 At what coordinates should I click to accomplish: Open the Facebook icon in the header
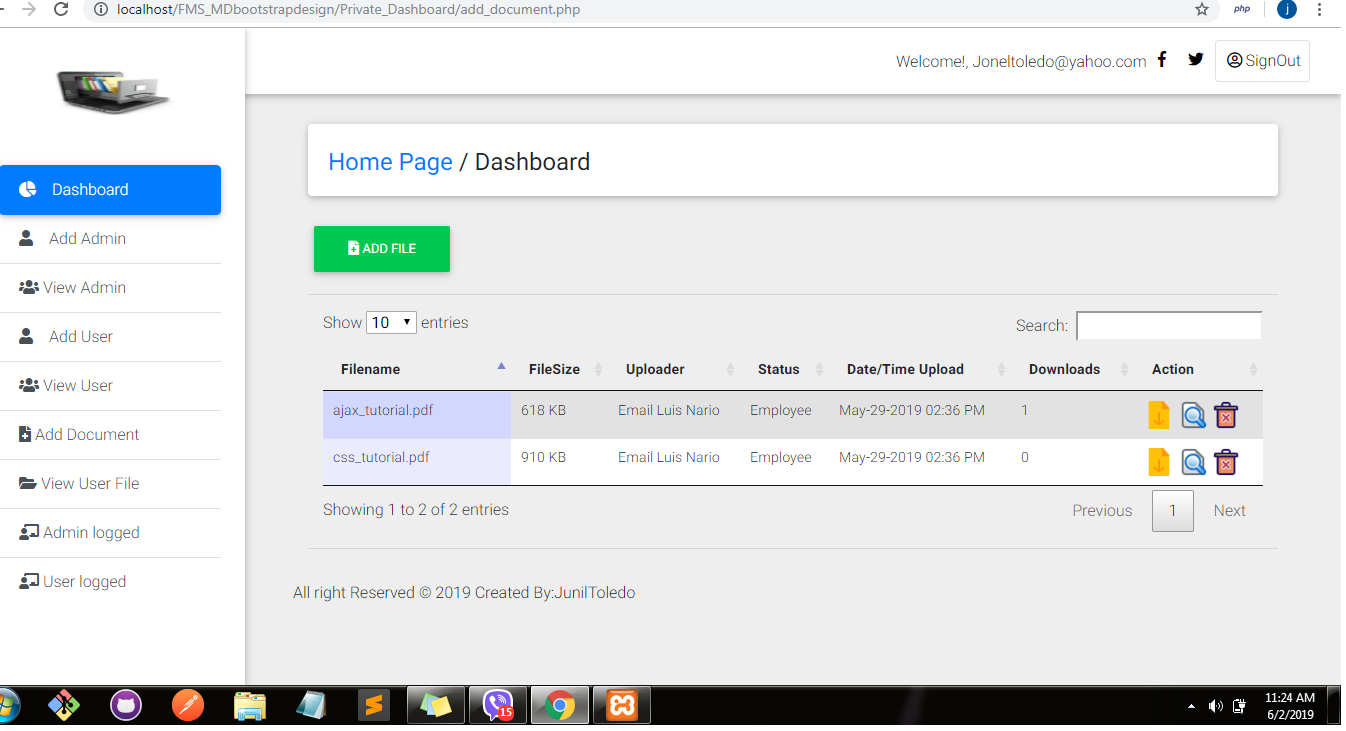[1162, 59]
